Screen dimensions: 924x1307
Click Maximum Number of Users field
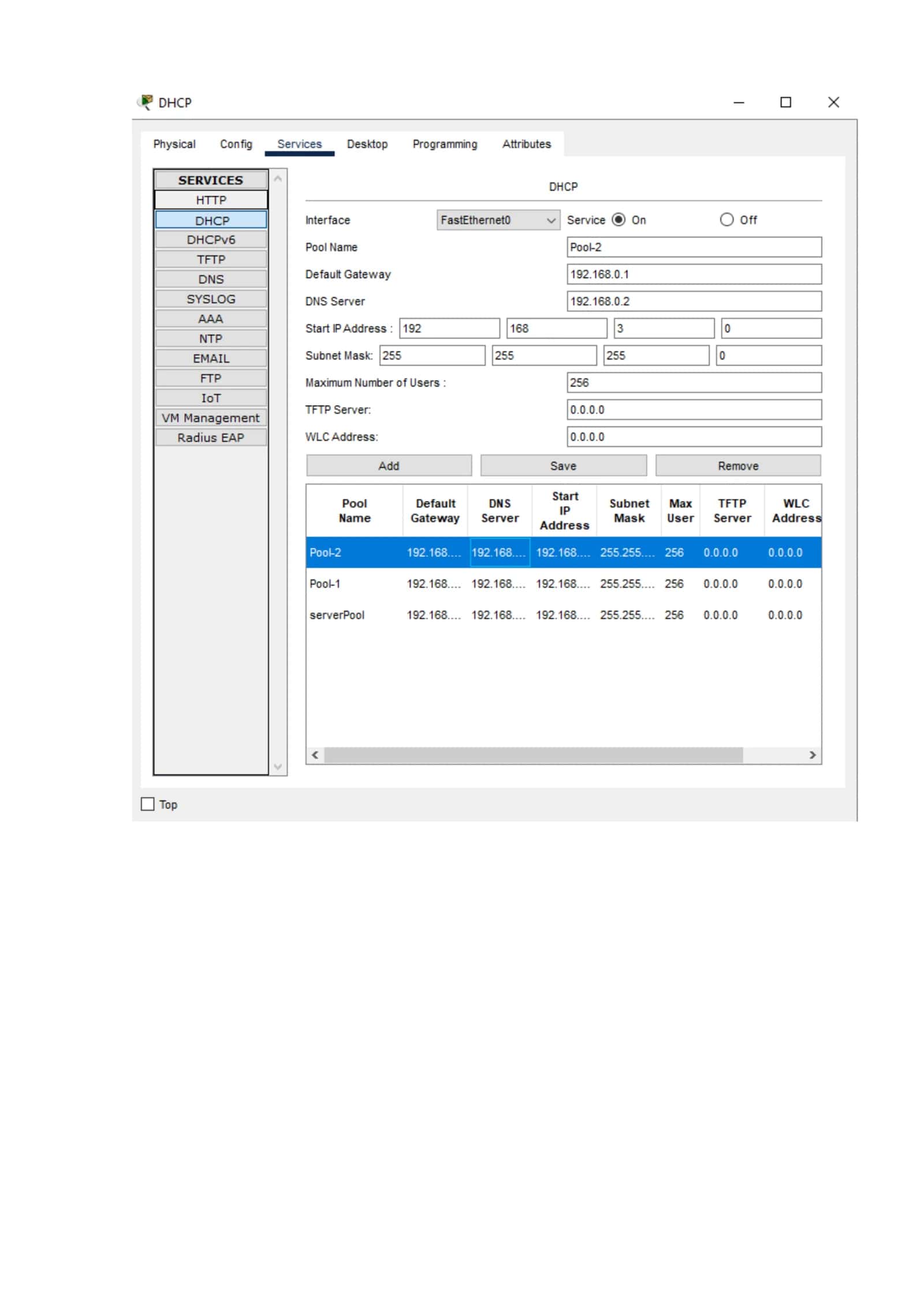(x=694, y=383)
